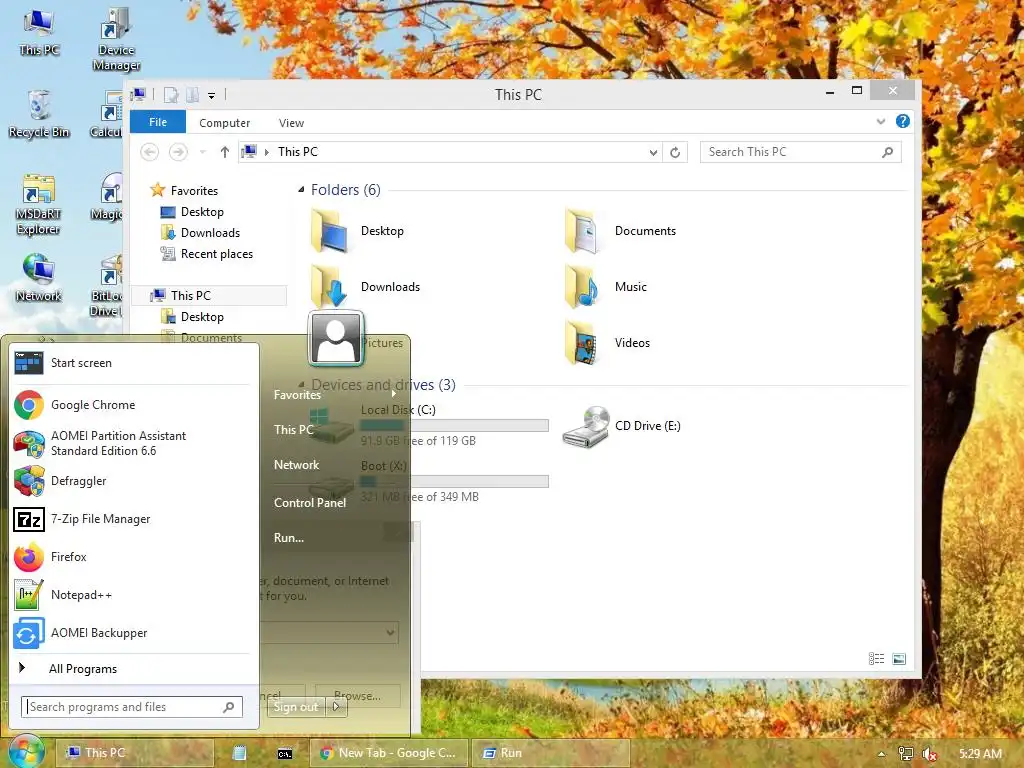Choose Run... in the Start menu
Viewport: 1024px width, 768px height.
(289, 538)
